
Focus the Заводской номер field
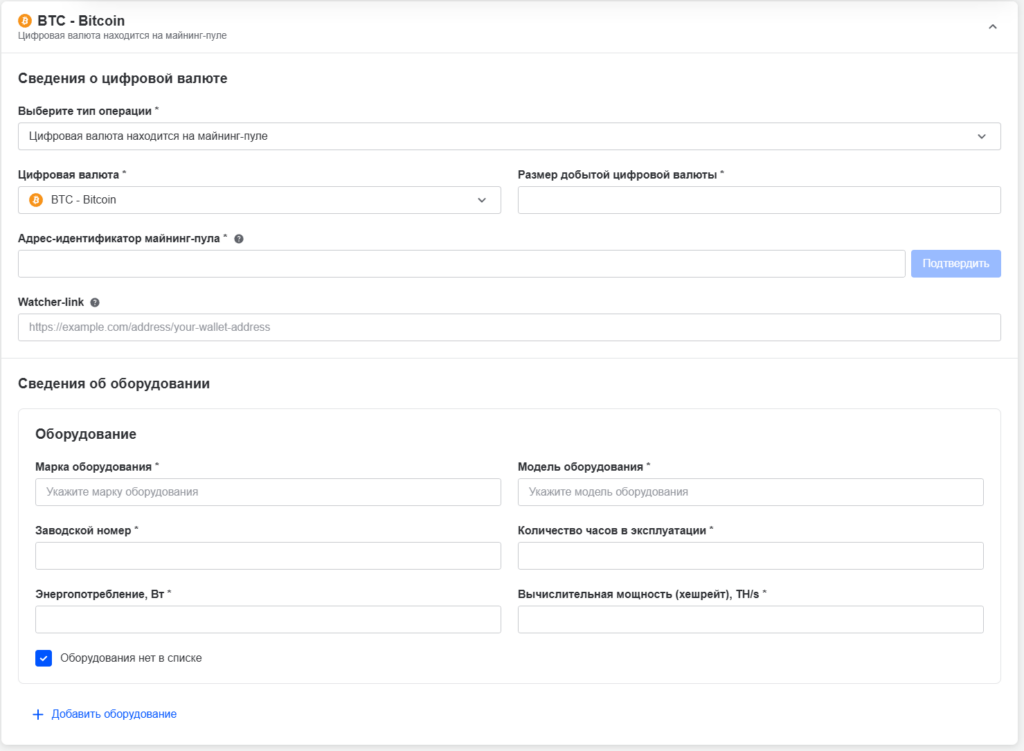click(267, 556)
